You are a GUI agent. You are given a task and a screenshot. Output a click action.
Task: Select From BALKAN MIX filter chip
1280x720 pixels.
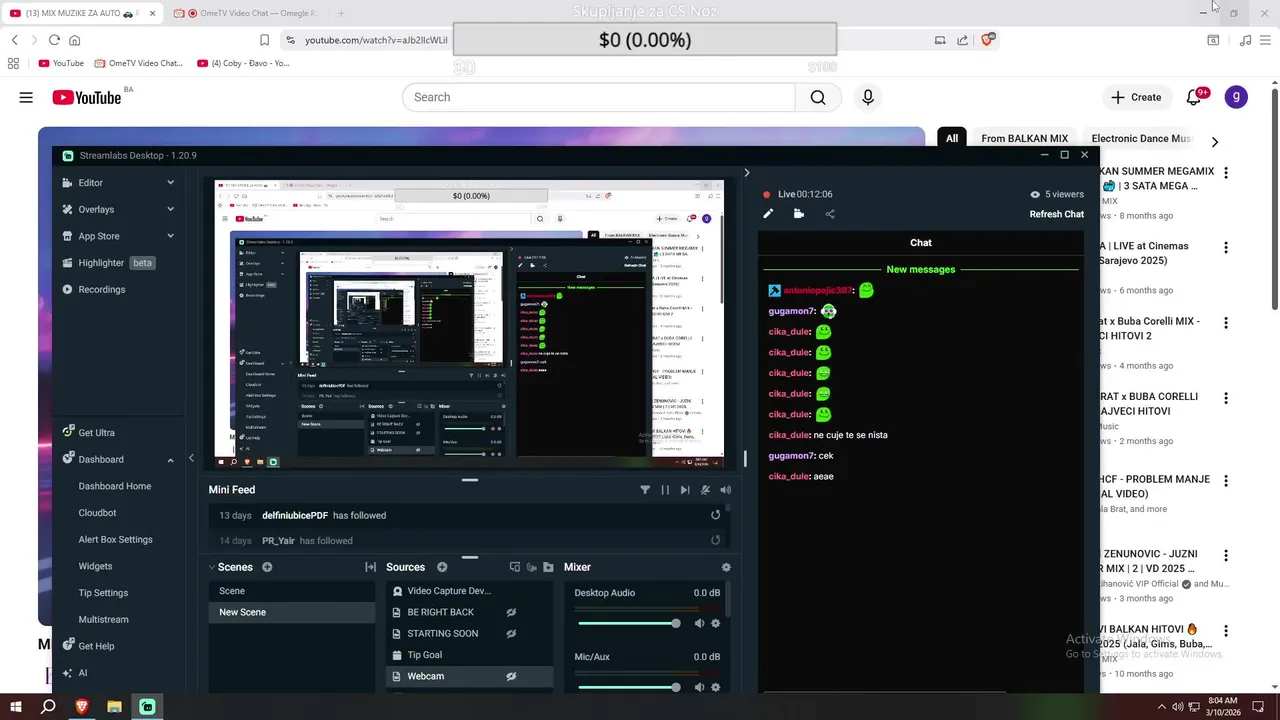click(1024, 139)
